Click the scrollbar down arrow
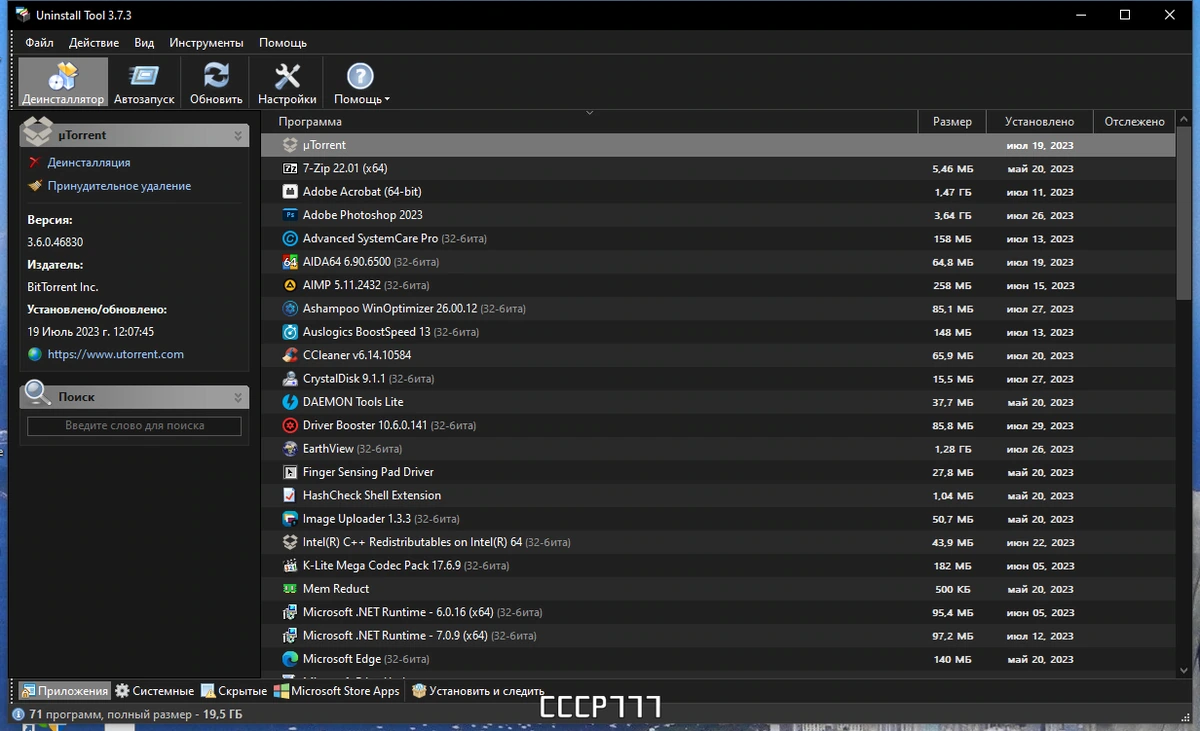Image resolution: width=1200 pixels, height=731 pixels. pyautogui.click(x=1185, y=670)
